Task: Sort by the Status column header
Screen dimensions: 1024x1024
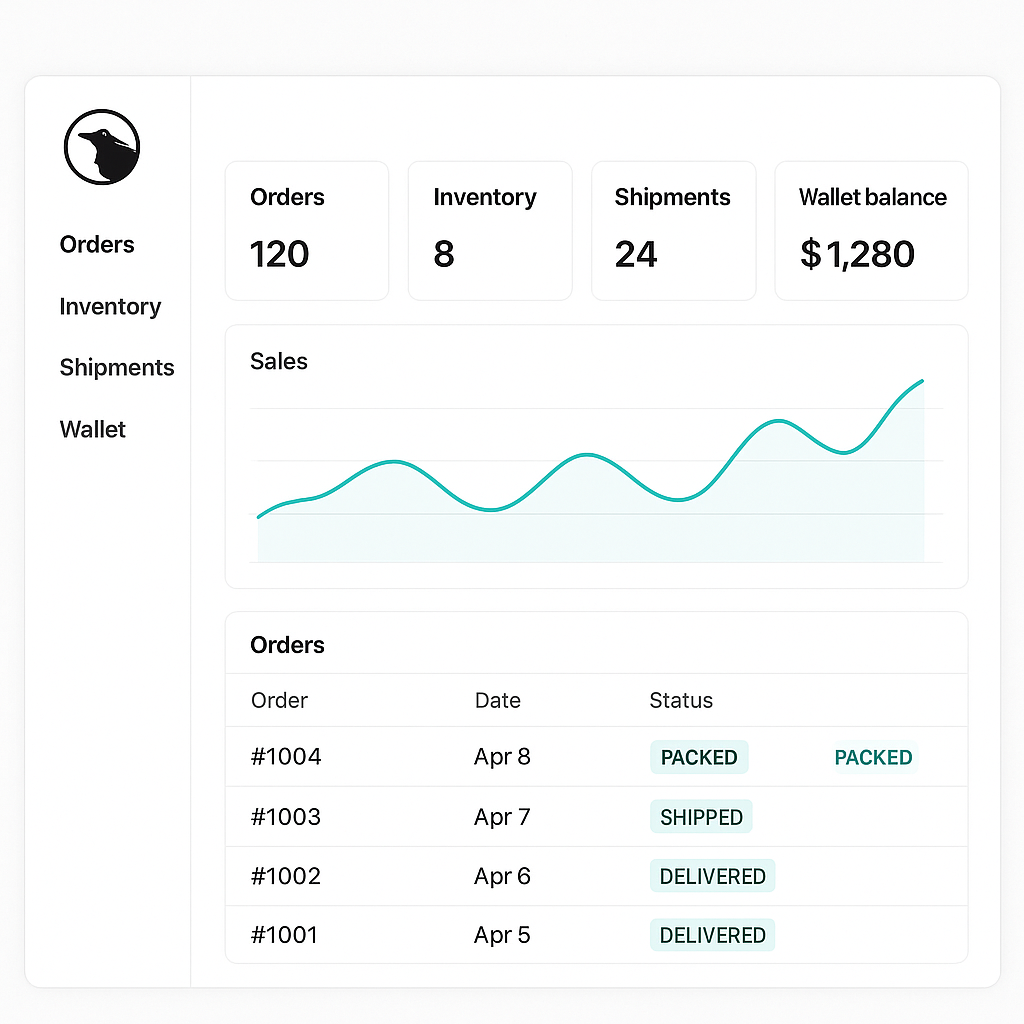Action: pyautogui.click(x=681, y=701)
